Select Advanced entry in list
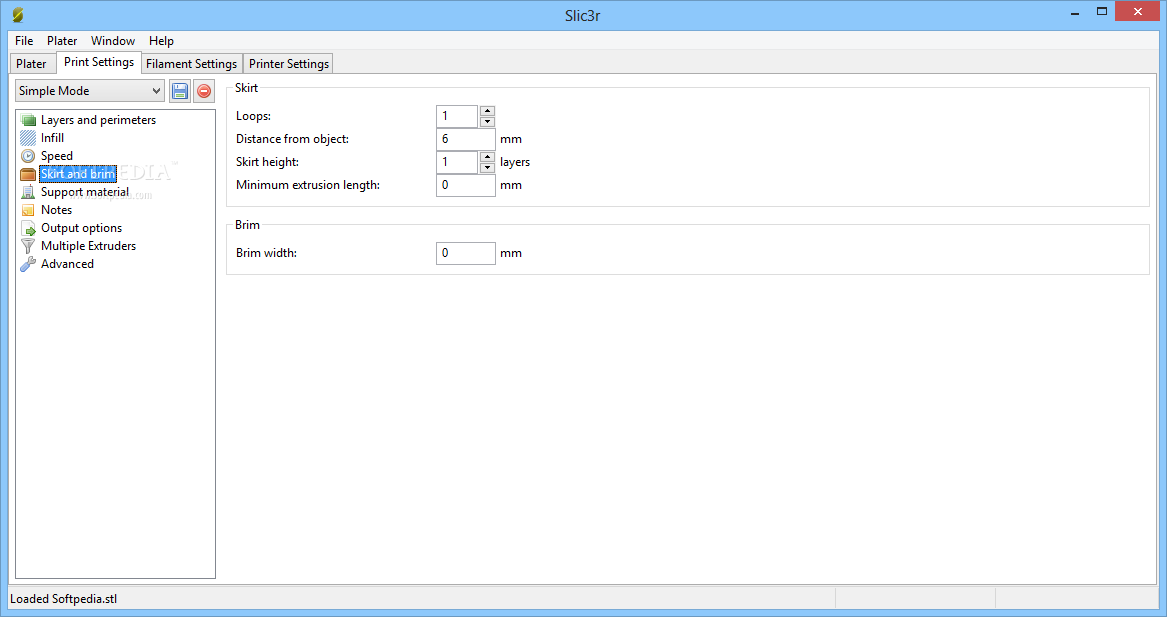The width and height of the screenshot is (1167, 617). tap(67, 264)
